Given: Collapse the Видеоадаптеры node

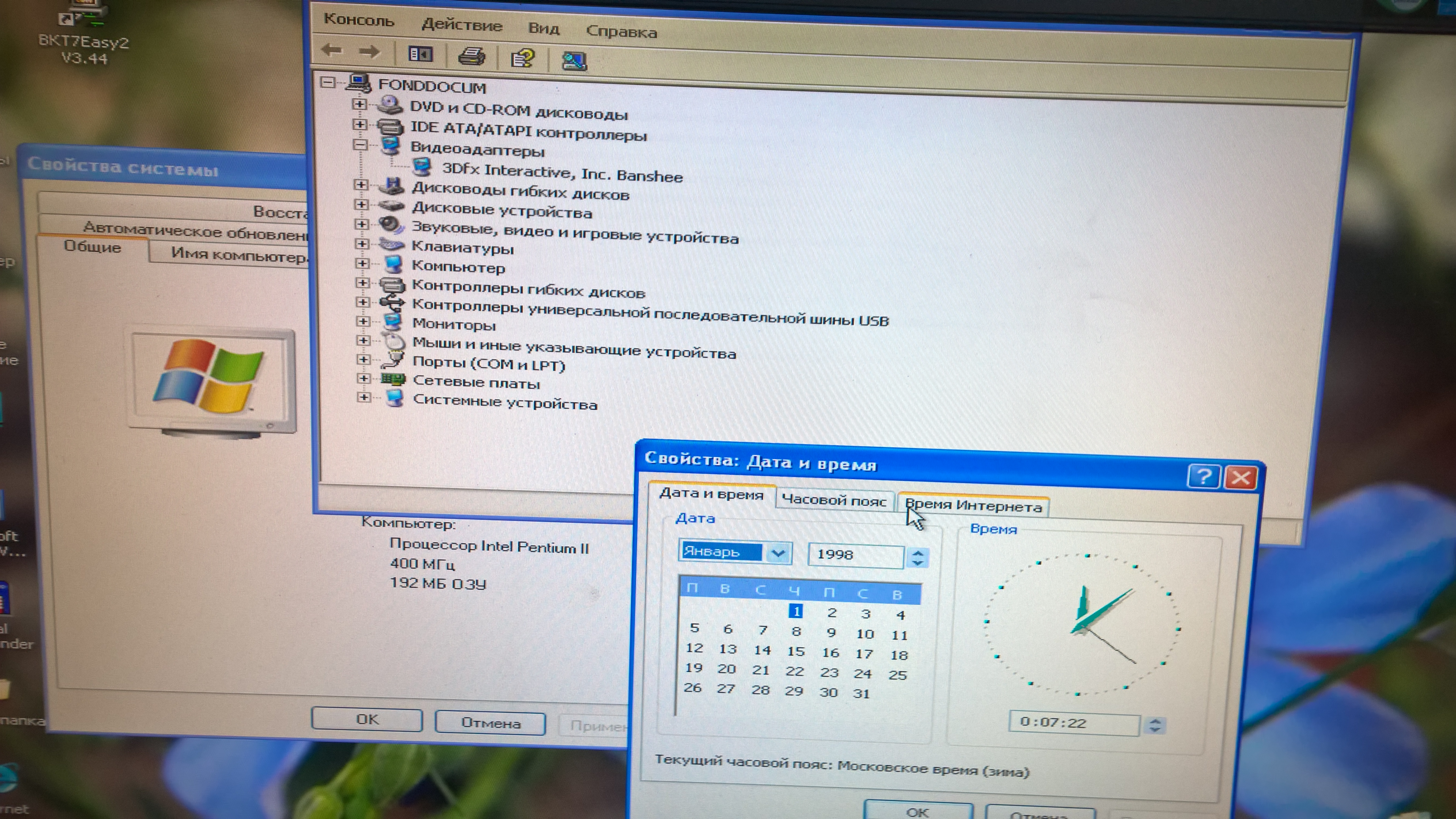Looking at the screenshot, I should (x=359, y=145).
